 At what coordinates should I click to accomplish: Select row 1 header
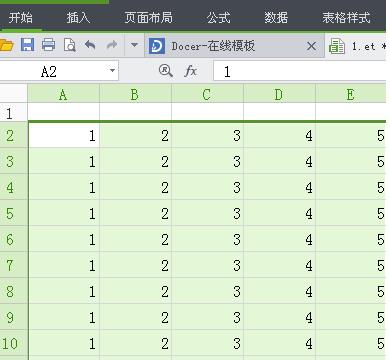[x=13, y=113]
